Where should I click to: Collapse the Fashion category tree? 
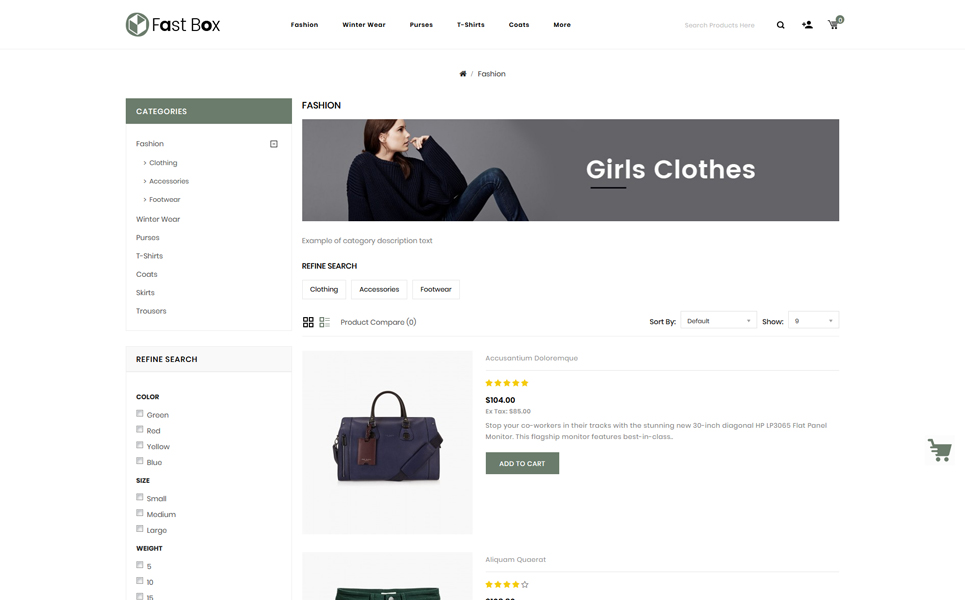pos(274,144)
